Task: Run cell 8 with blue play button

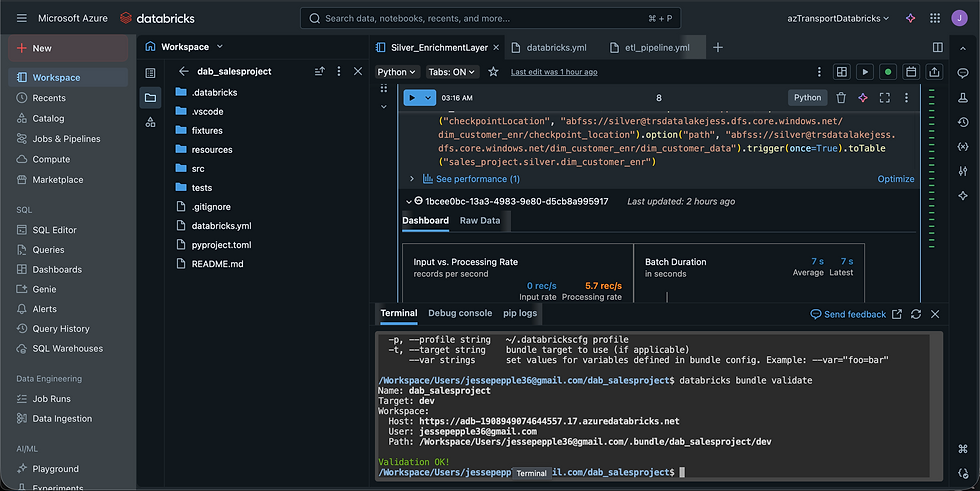Action: click(412, 97)
